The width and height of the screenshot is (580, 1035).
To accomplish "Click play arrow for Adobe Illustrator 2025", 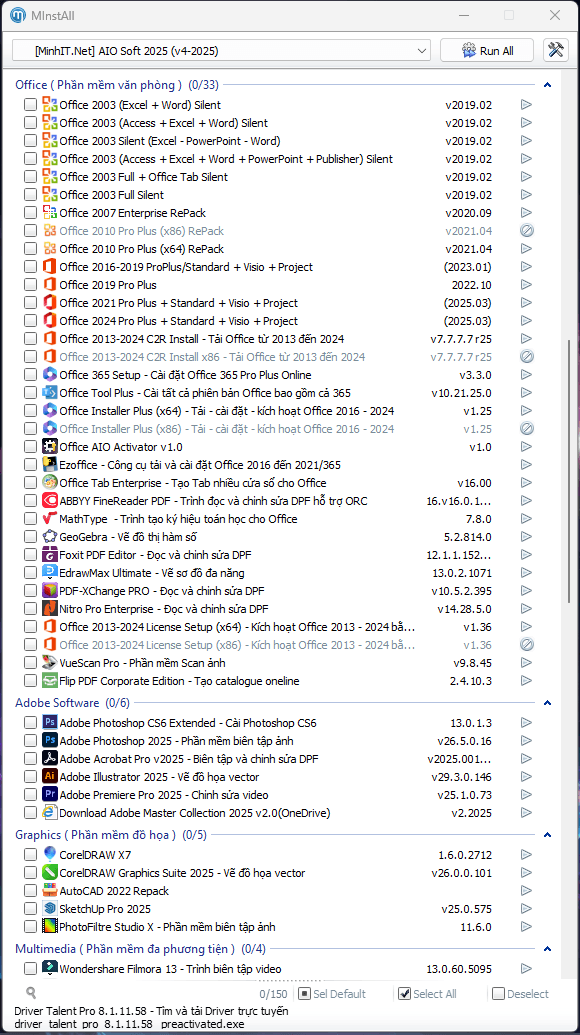I will (x=527, y=777).
